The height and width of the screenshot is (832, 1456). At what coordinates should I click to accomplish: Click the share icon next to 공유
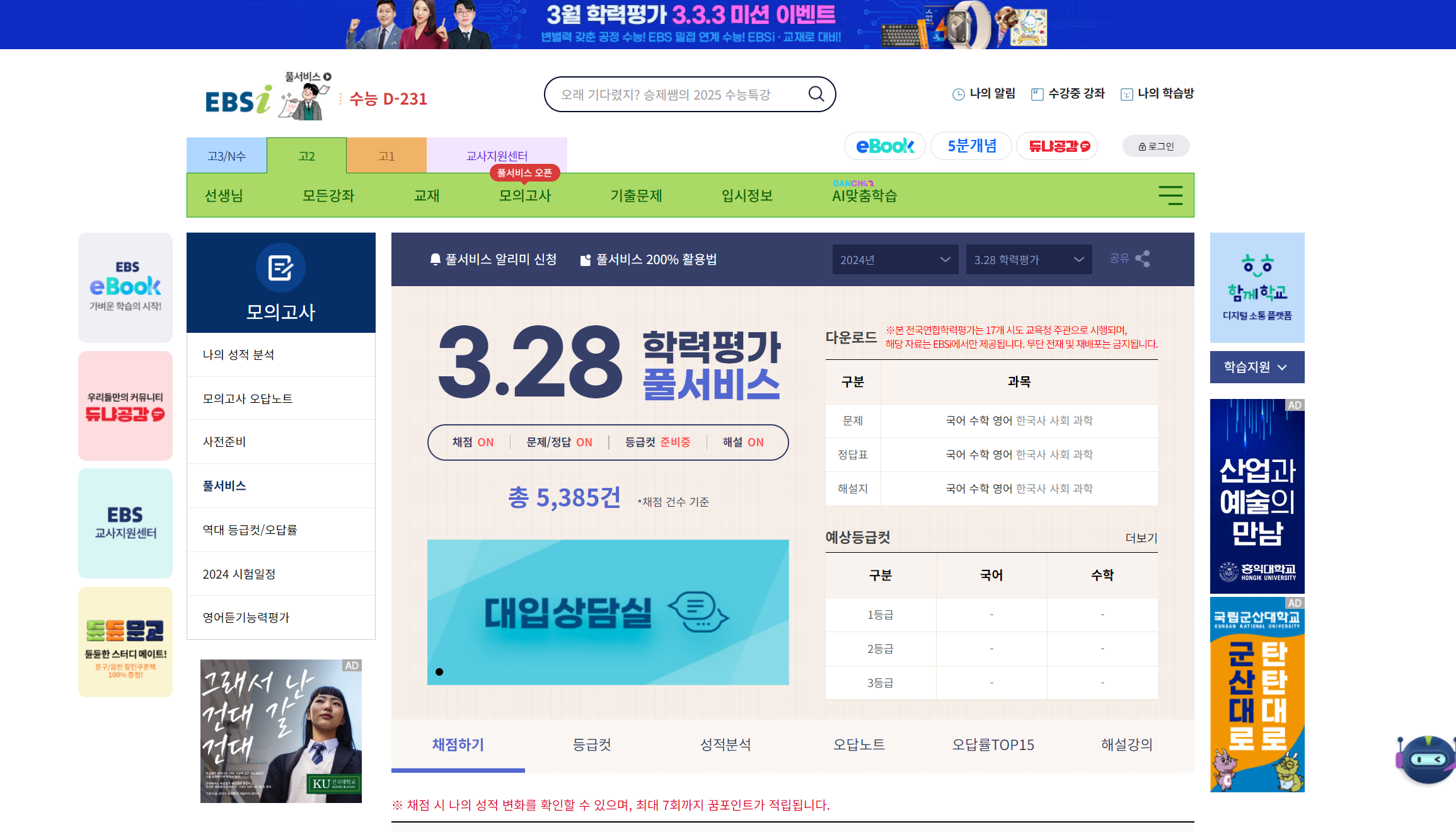coord(1143,259)
